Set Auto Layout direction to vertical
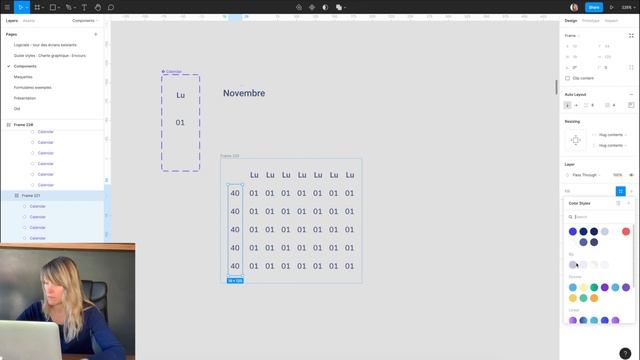 click(x=567, y=105)
